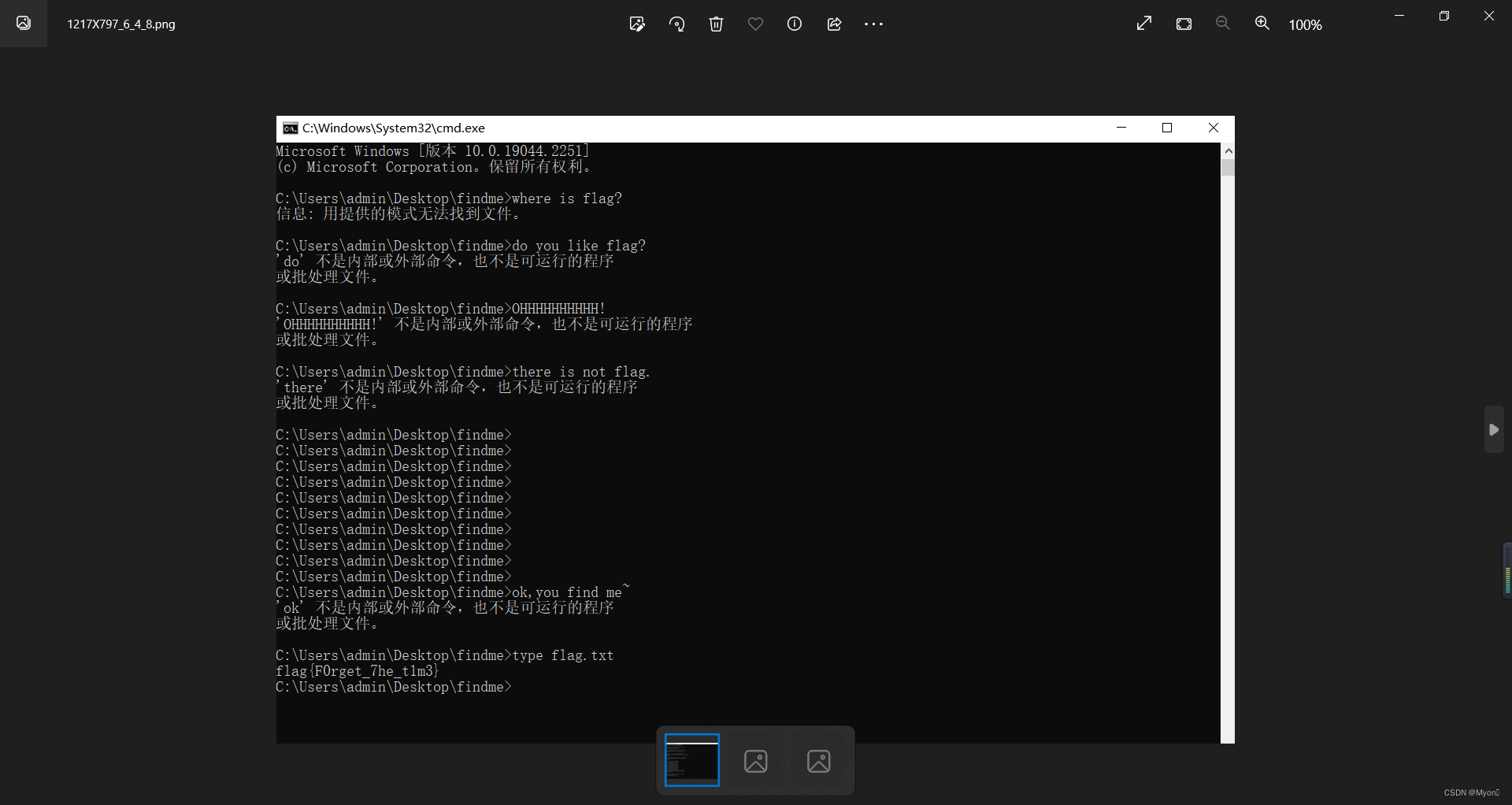
Task: Zoom in with the plus magnifier icon
Action: (1262, 24)
